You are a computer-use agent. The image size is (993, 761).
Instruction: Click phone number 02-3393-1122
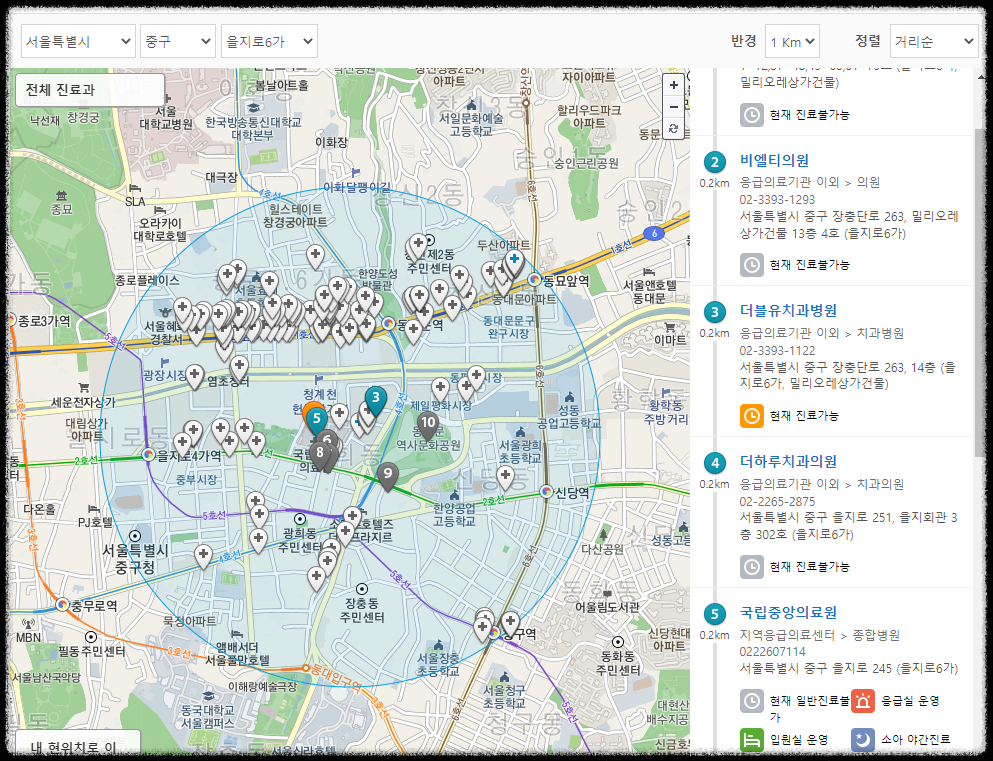[777, 350]
